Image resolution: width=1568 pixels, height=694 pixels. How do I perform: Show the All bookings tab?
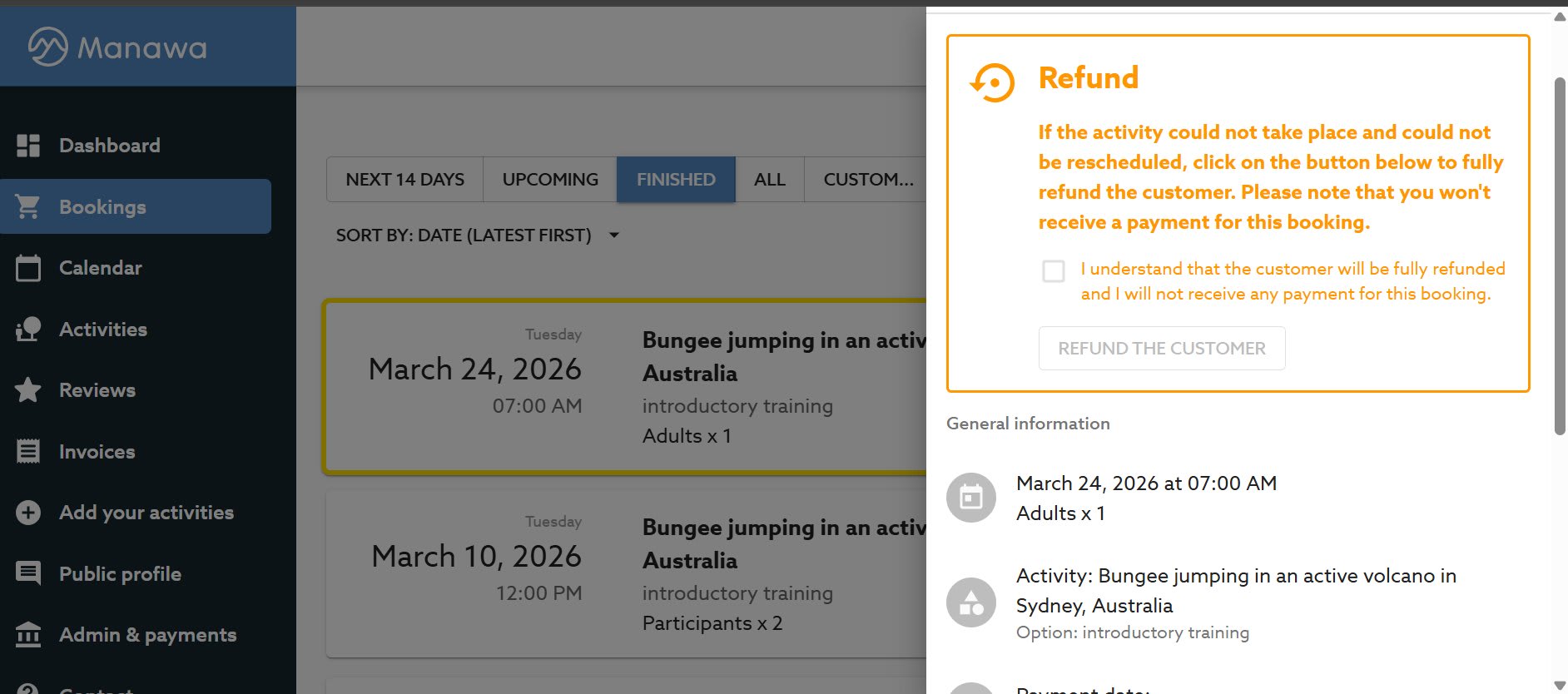[770, 180]
